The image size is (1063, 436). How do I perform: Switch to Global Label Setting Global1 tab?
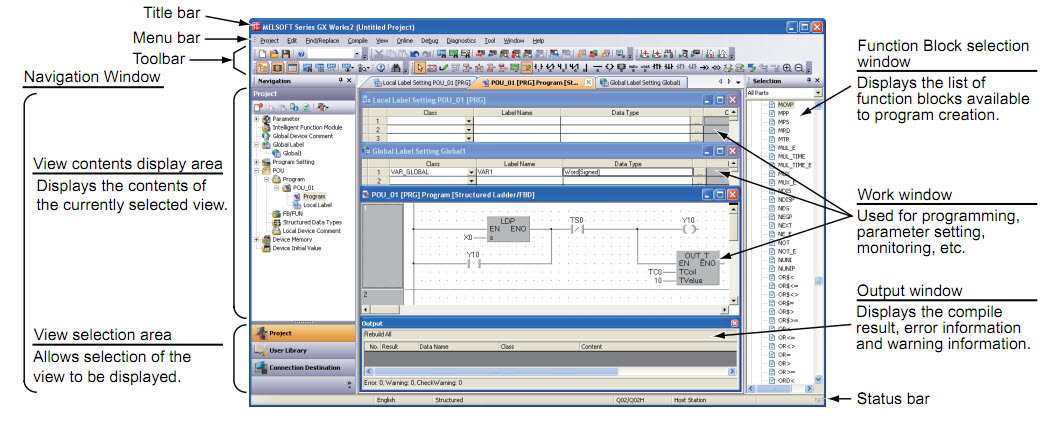click(x=643, y=83)
